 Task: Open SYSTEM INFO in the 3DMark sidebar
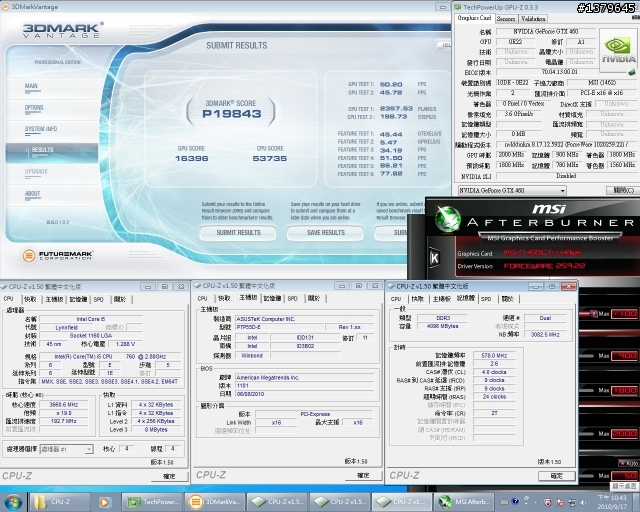pos(40,129)
